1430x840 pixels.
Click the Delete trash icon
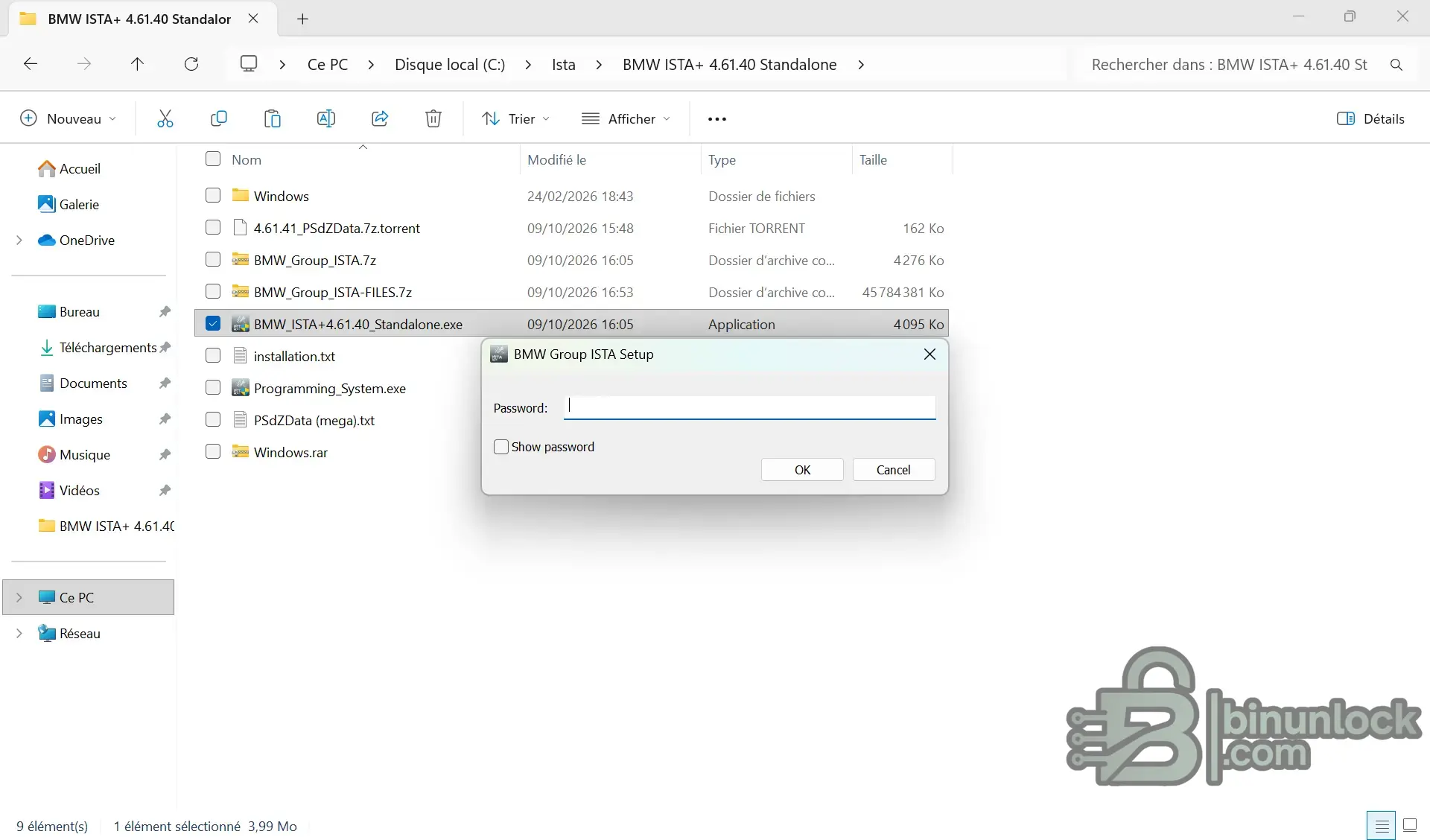433,118
